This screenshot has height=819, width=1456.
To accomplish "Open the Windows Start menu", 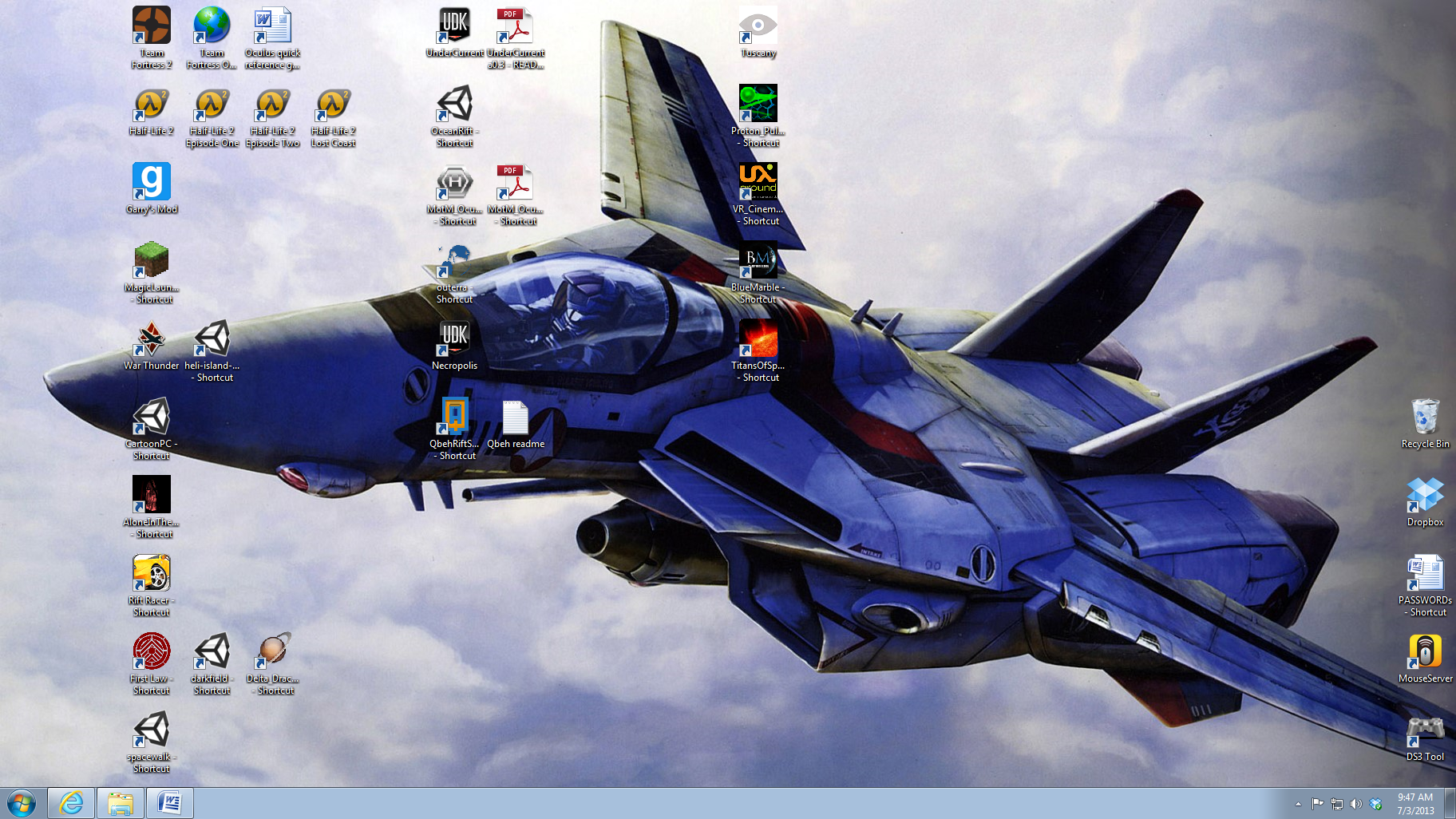I will (22, 803).
